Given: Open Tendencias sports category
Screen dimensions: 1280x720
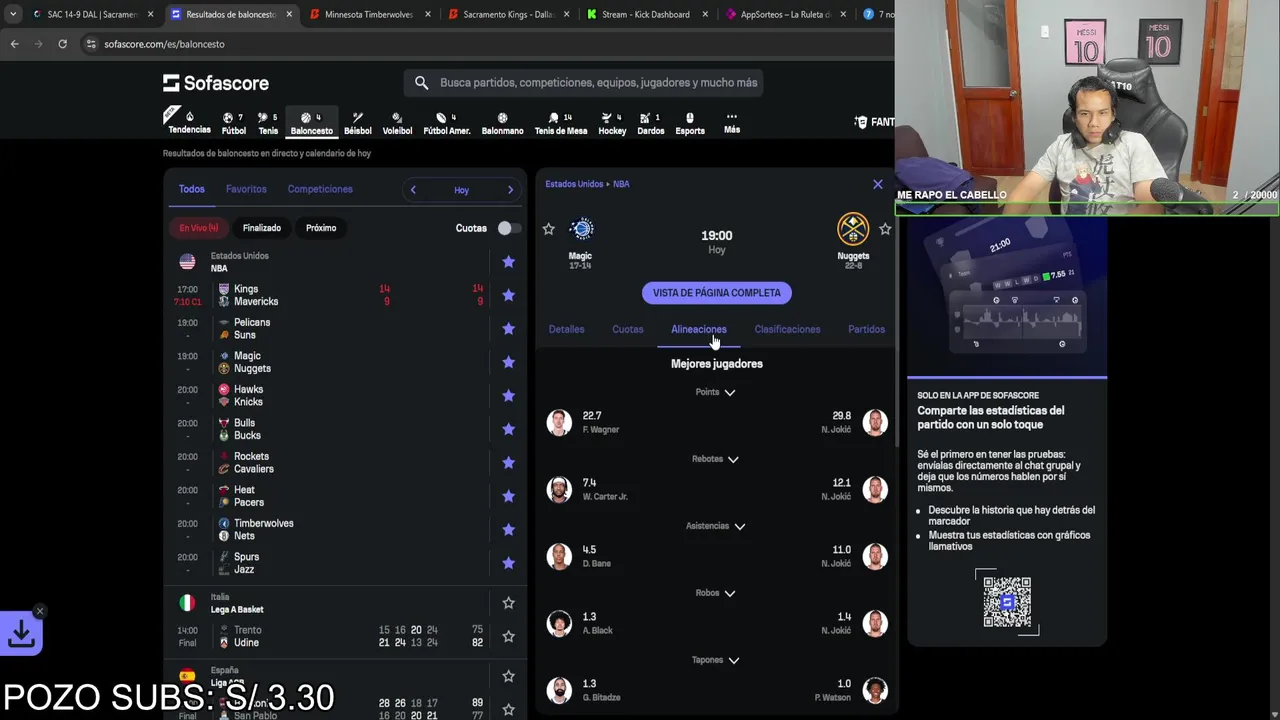Looking at the screenshot, I should point(189,122).
